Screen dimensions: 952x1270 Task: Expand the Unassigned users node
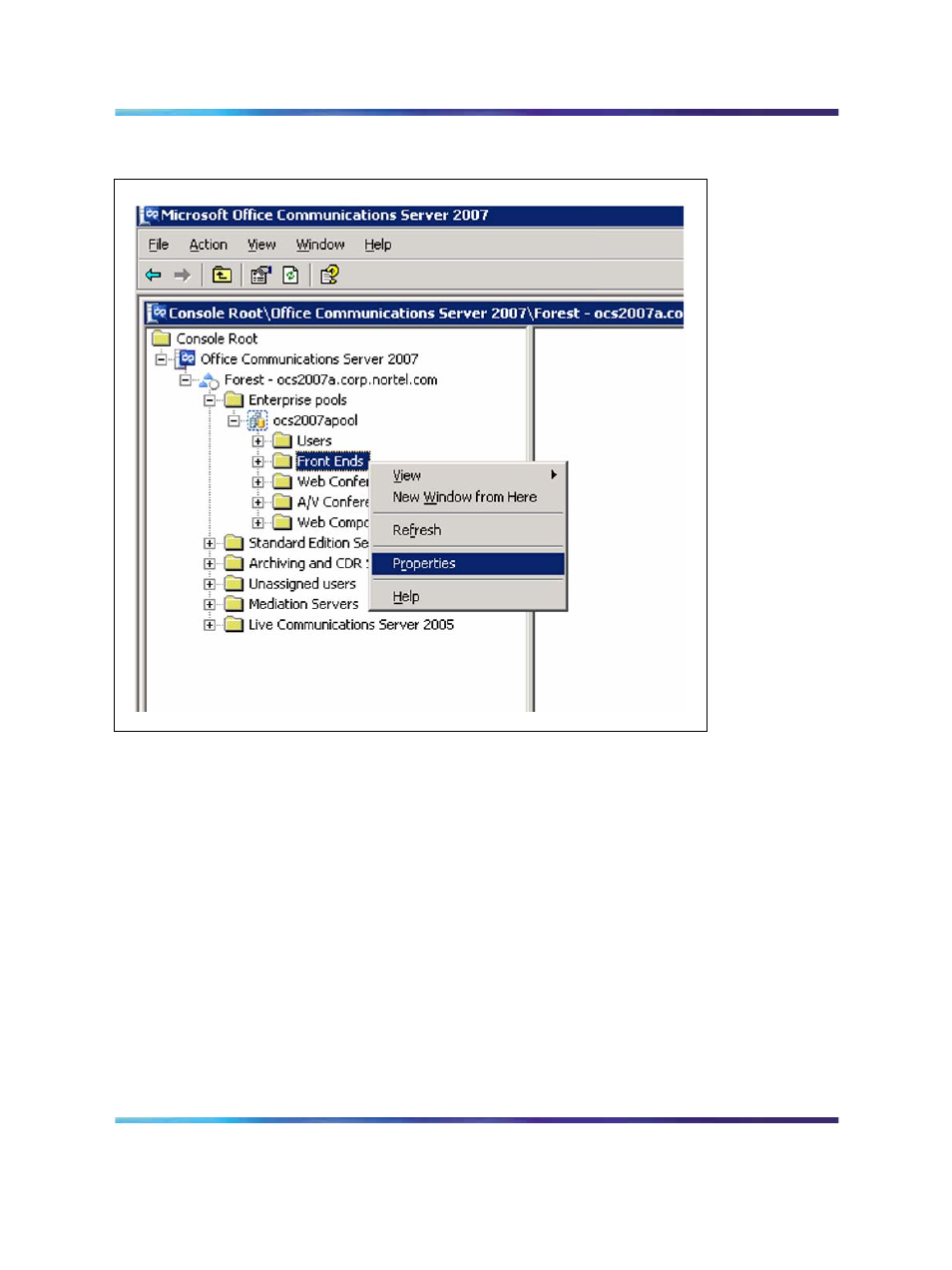[x=210, y=584]
